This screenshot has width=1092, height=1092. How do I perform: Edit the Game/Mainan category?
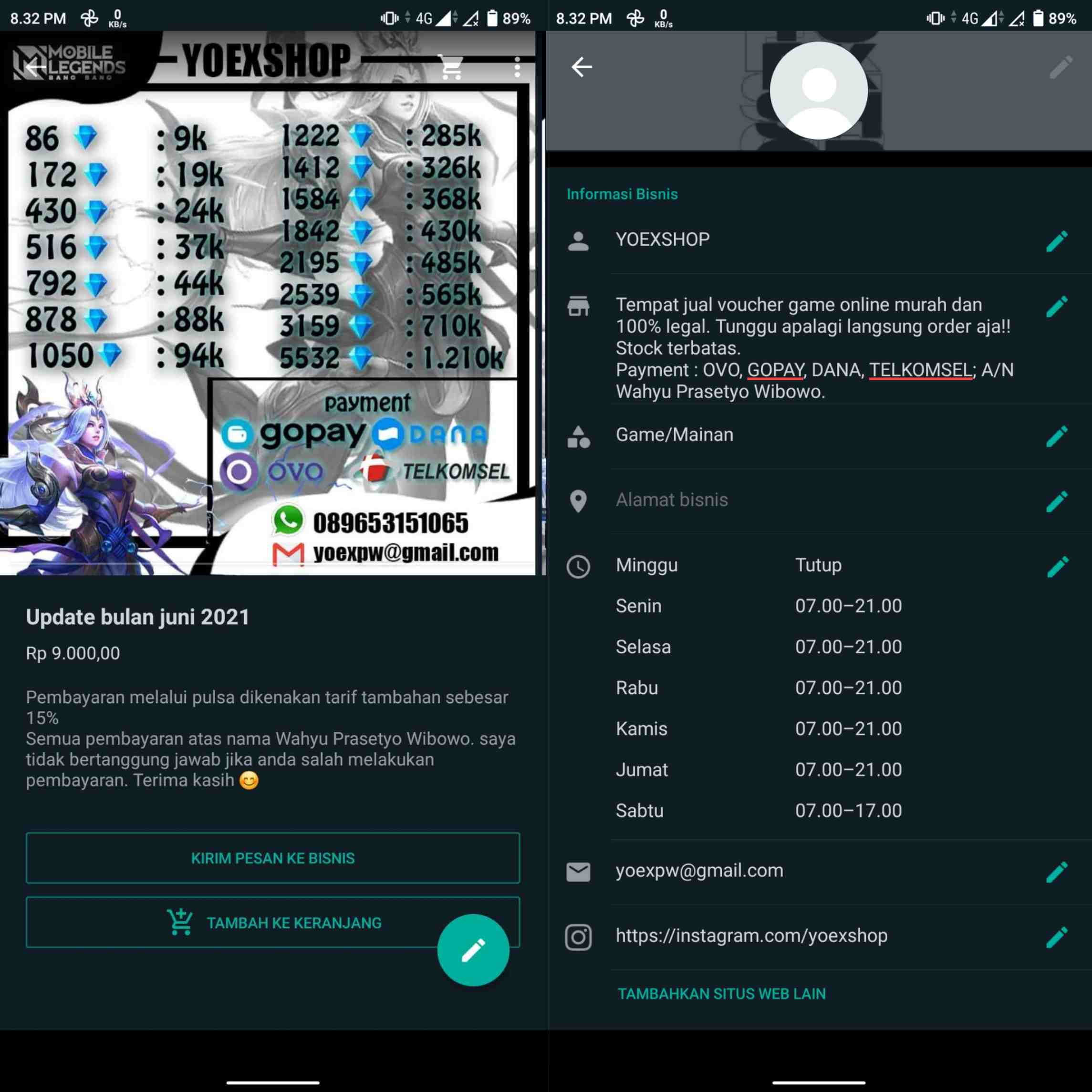tap(1056, 437)
